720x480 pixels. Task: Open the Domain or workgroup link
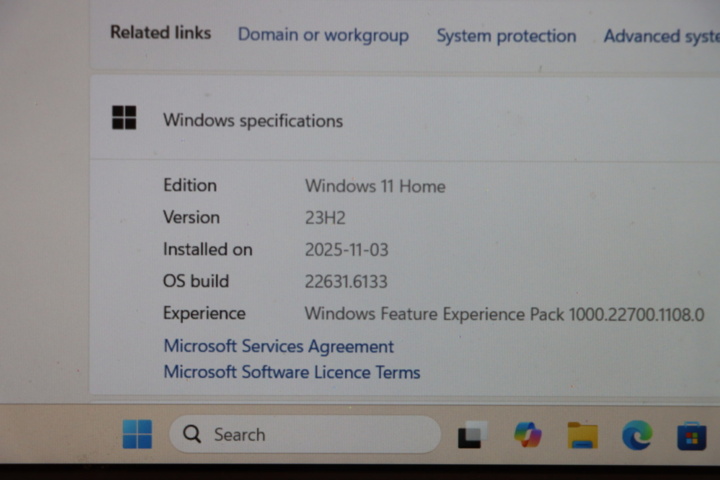click(323, 35)
